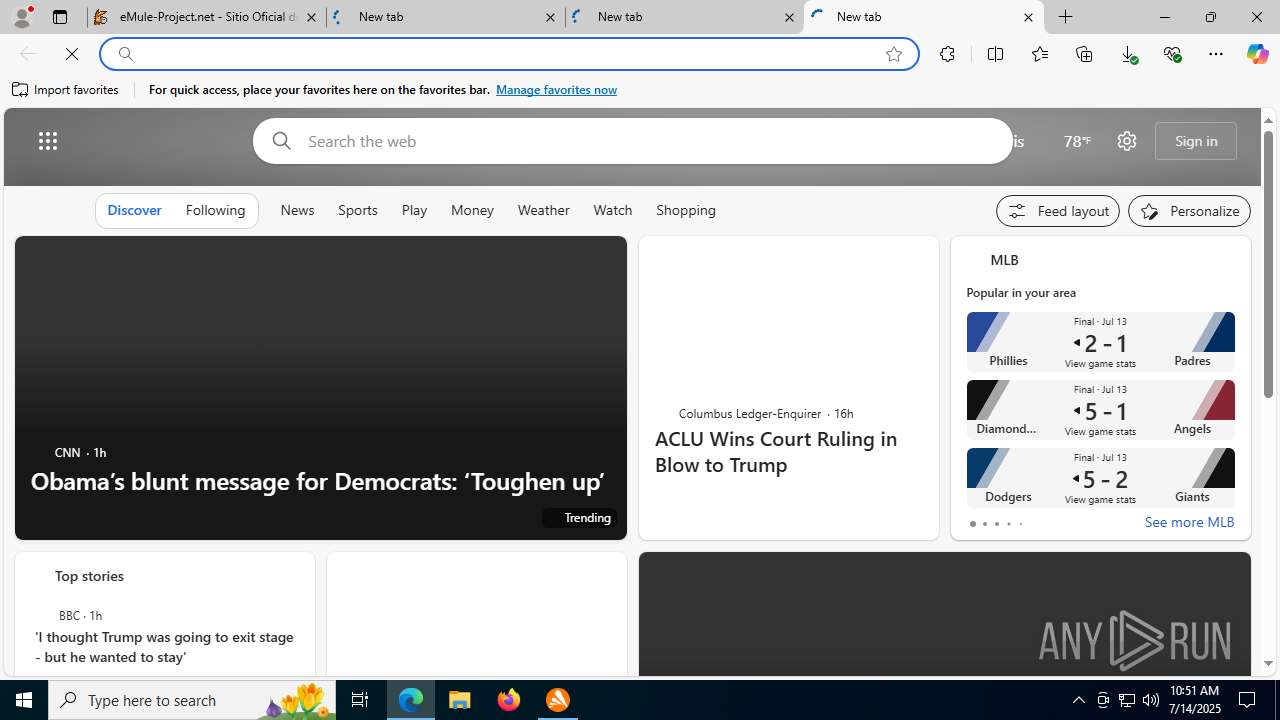Screen dimensions: 1280x720
Task: Click the 78°F weather indicator
Action: coord(1078,141)
